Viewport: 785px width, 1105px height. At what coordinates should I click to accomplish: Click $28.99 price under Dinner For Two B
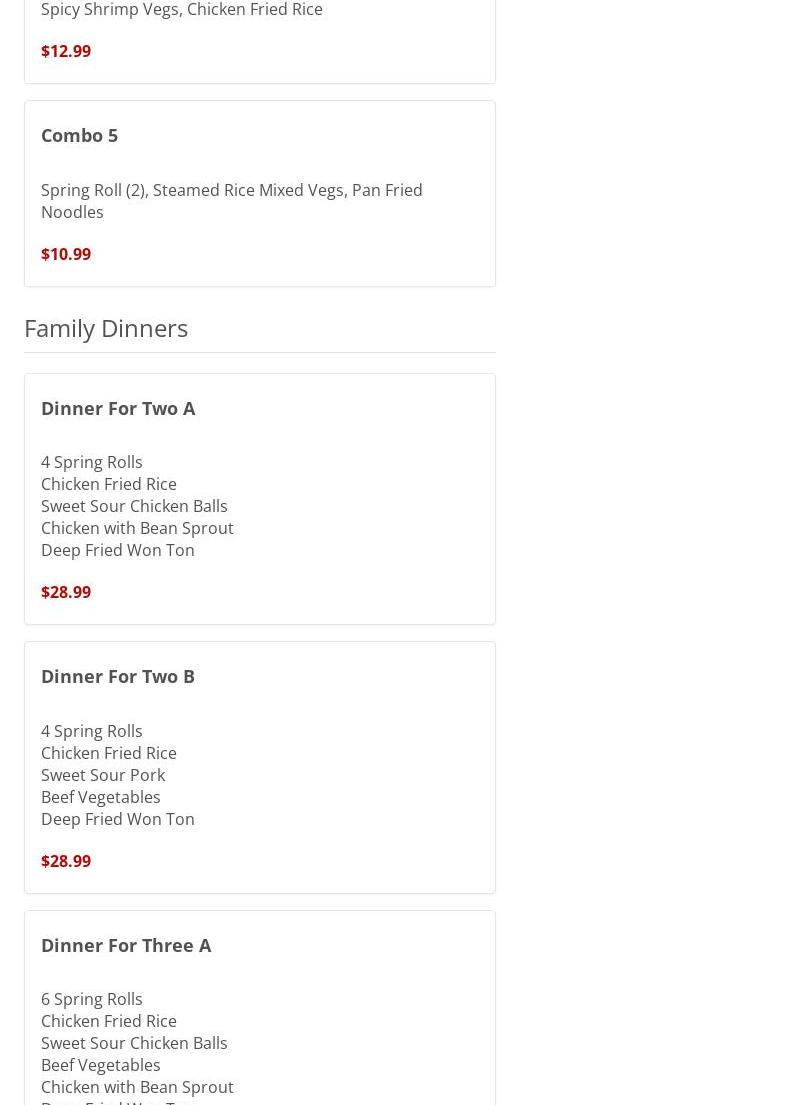66,861
